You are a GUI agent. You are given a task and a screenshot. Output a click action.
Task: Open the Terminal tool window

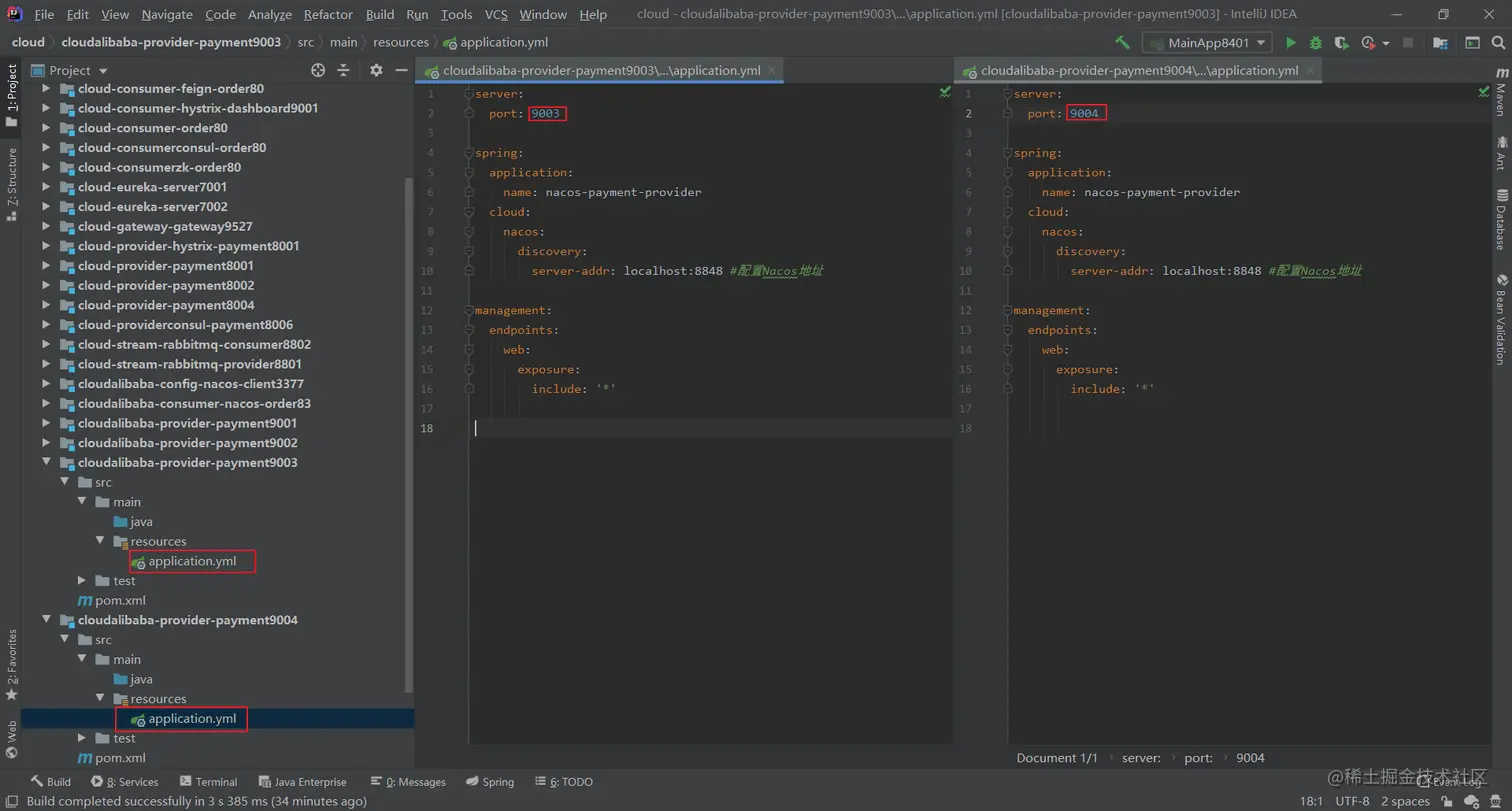pyautogui.click(x=208, y=782)
